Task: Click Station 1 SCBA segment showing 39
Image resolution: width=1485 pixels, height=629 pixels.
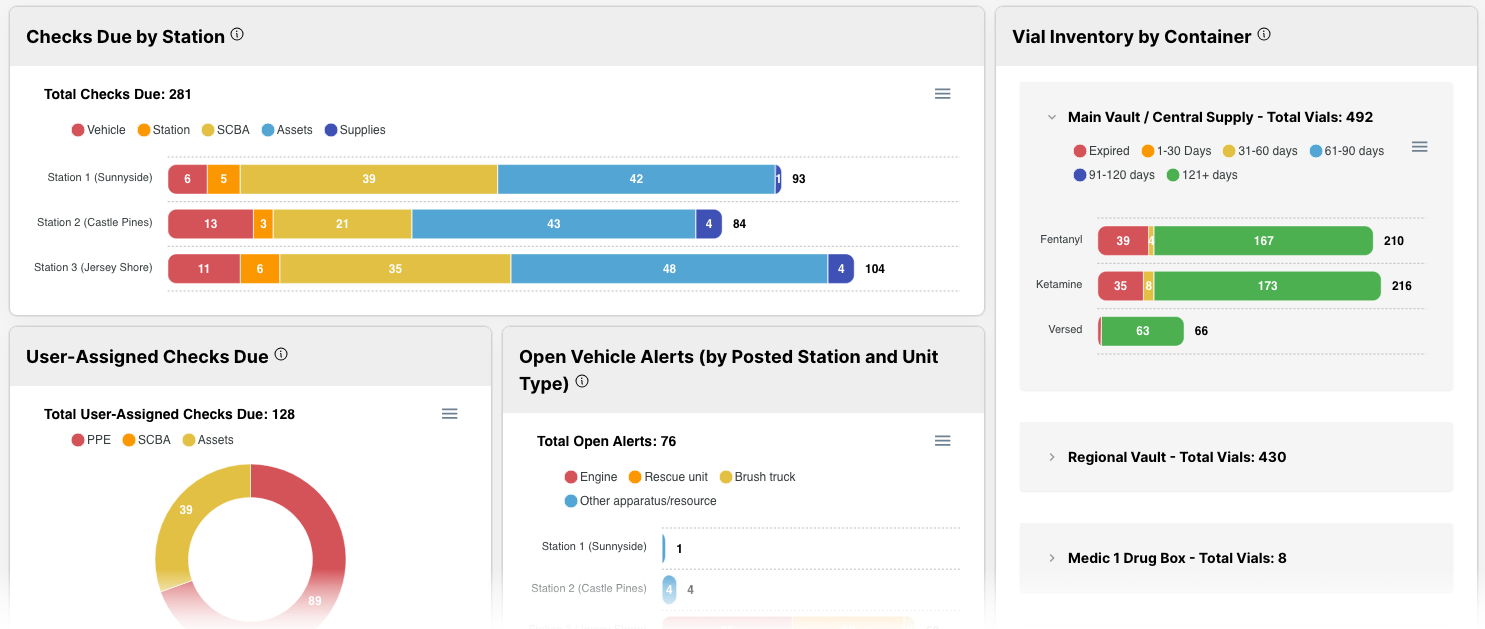Action: (x=369, y=179)
